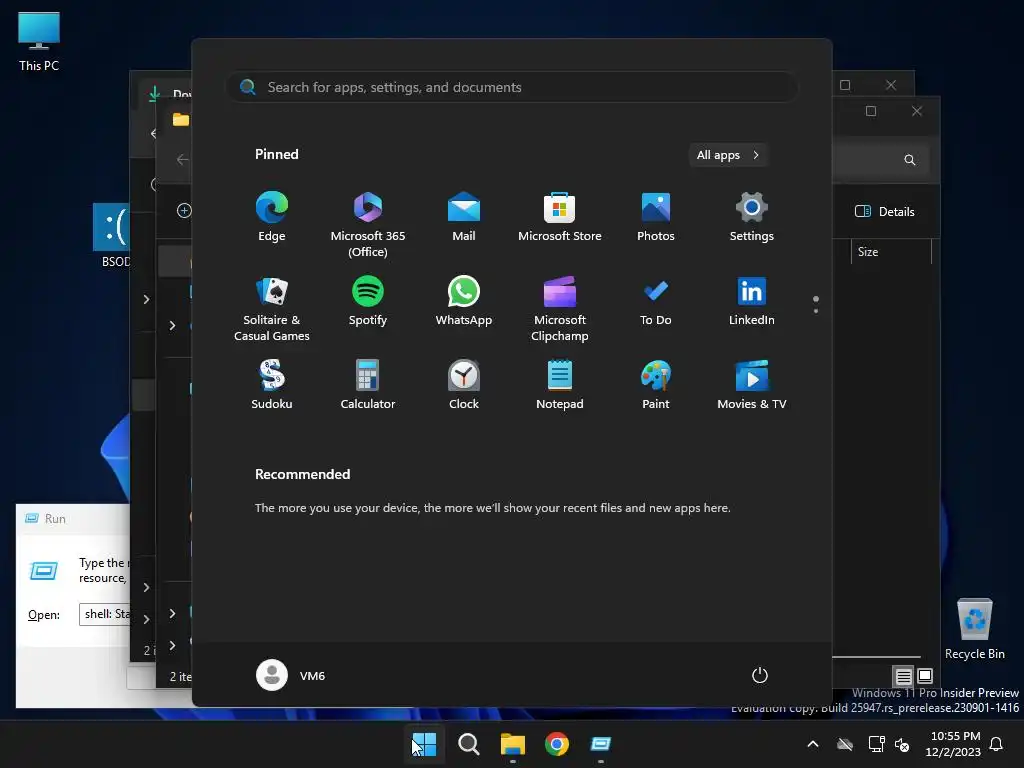This screenshot has width=1024, height=768.
Task: Open Paint
Action: click(656, 385)
